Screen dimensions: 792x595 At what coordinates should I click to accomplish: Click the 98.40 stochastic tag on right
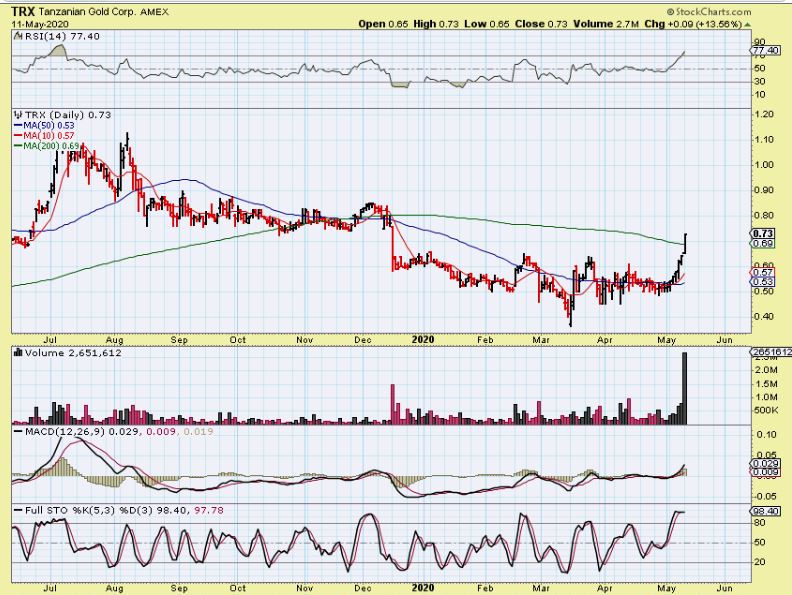pyautogui.click(x=766, y=511)
